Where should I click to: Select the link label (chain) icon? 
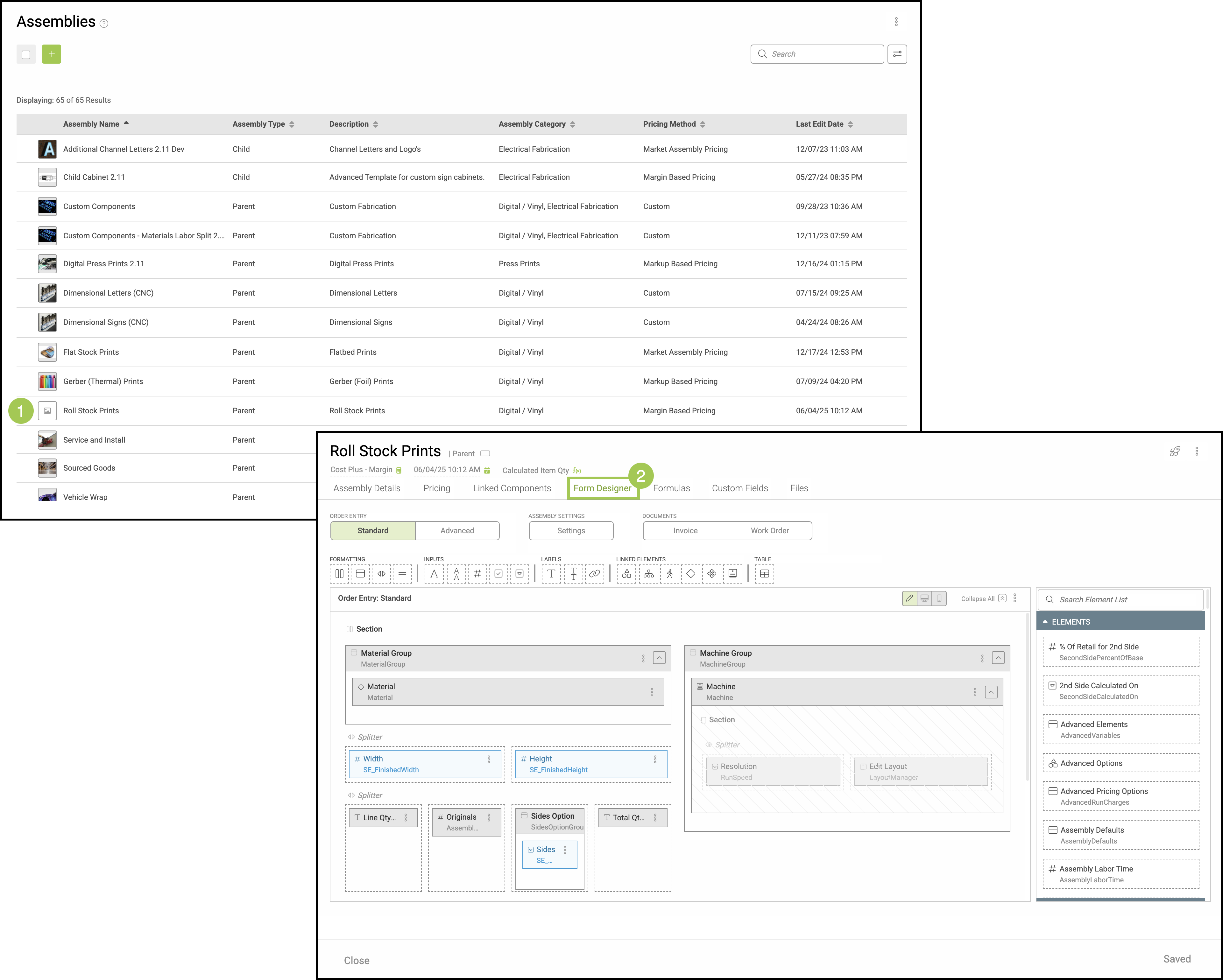tap(594, 573)
